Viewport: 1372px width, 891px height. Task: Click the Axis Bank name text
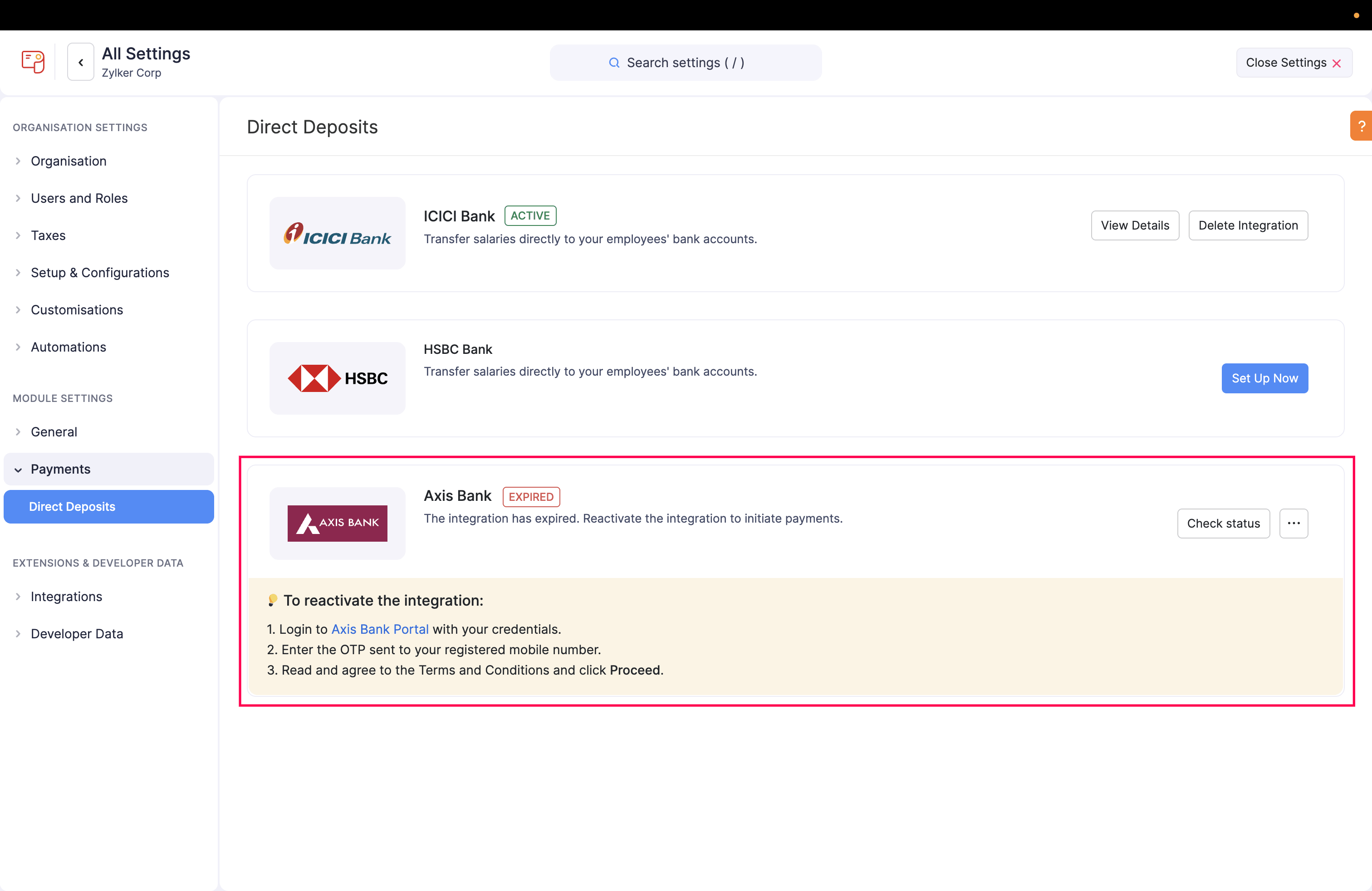[458, 496]
